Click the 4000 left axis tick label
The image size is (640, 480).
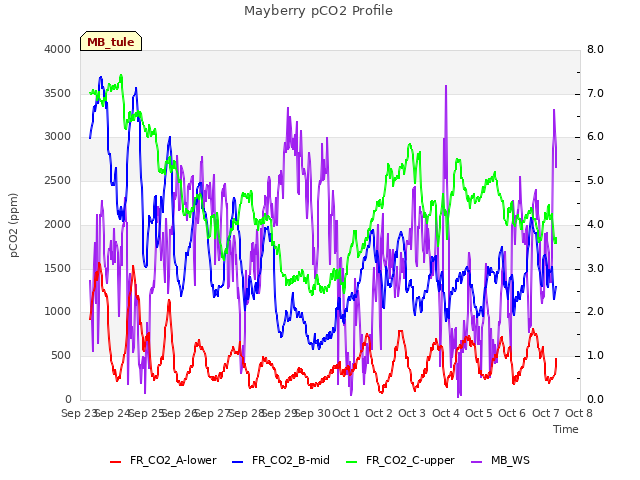(x=58, y=49)
